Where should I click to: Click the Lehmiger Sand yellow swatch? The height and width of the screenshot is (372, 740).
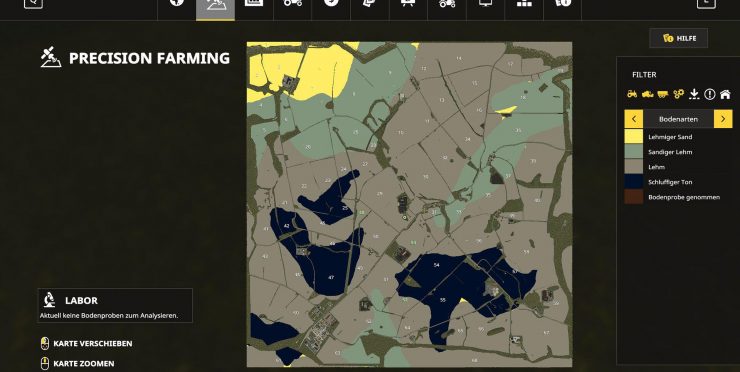[x=633, y=136]
